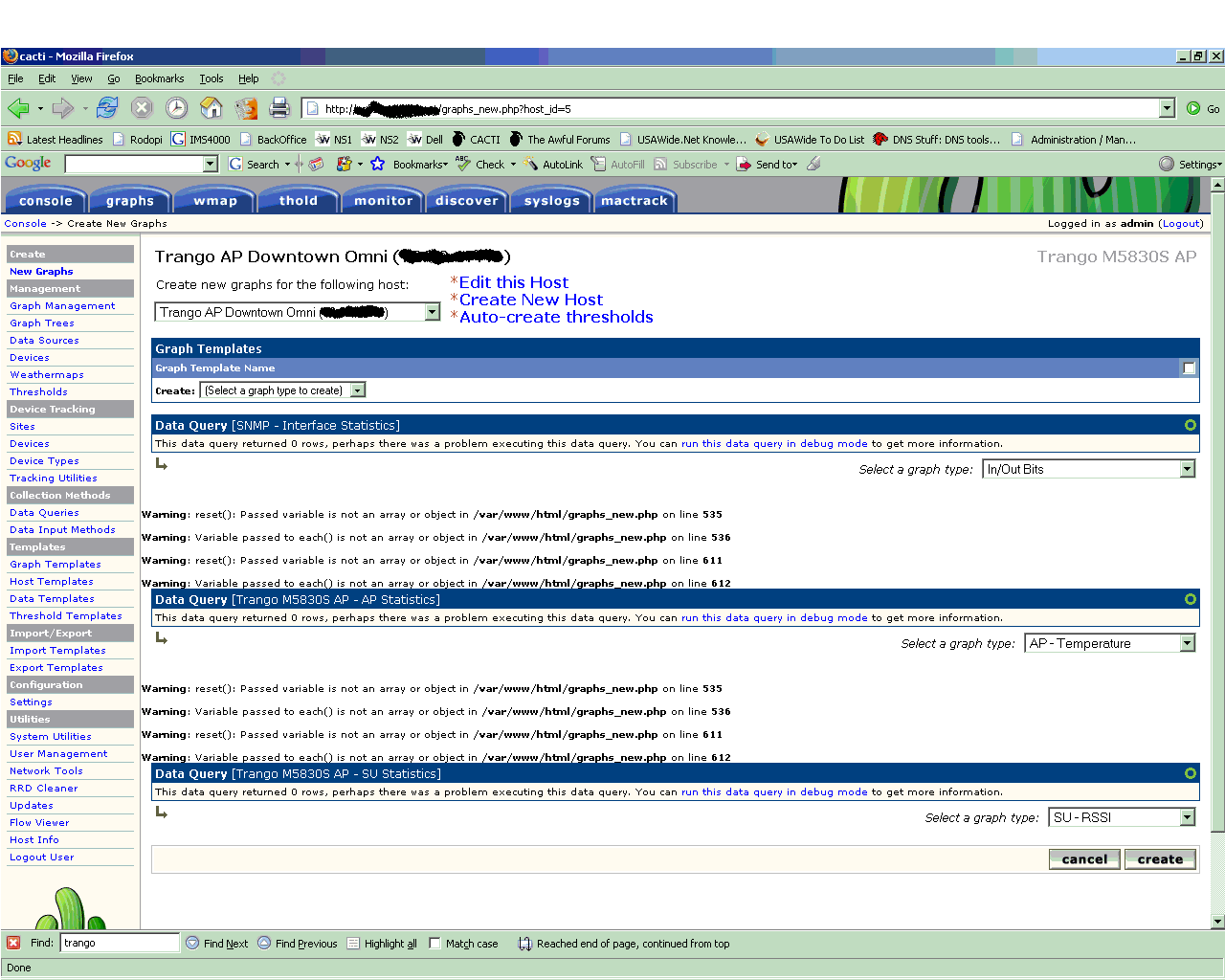The width and height of the screenshot is (1225, 980).
Task: Reload the SU Statistics data query
Action: (x=1191, y=773)
